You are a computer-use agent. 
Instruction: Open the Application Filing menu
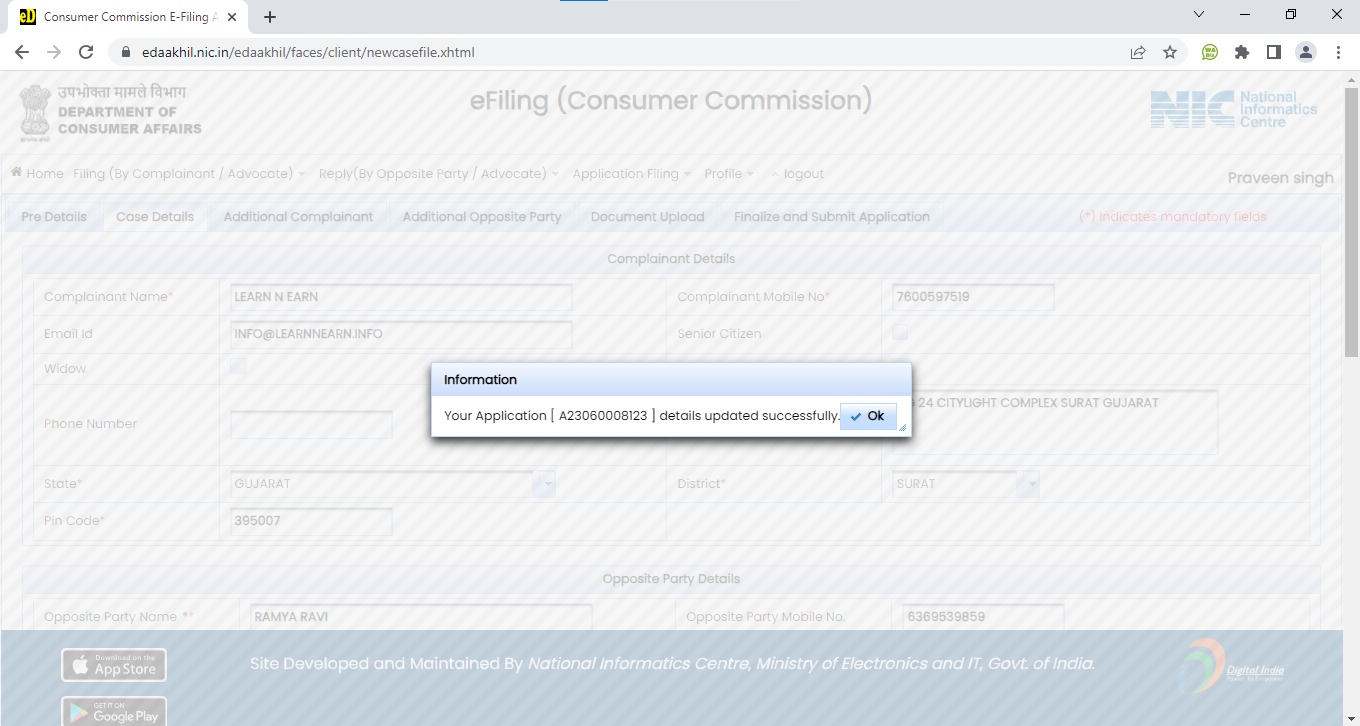click(631, 174)
